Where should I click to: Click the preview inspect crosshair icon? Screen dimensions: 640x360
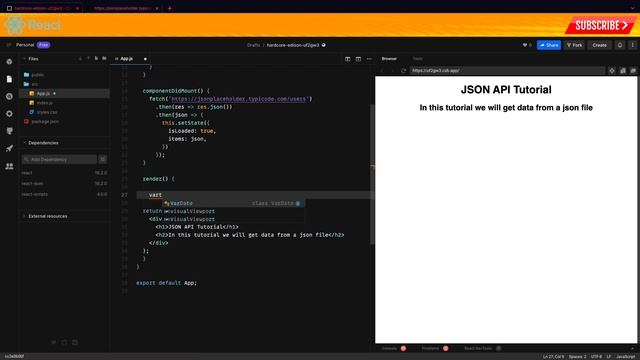pyautogui.click(x=612, y=71)
